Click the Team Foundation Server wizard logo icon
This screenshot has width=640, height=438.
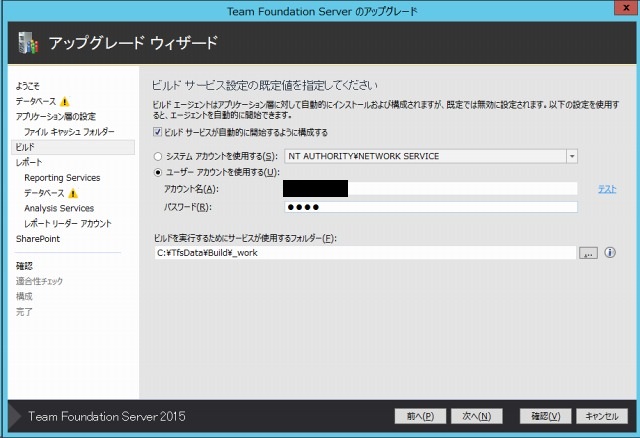point(28,43)
